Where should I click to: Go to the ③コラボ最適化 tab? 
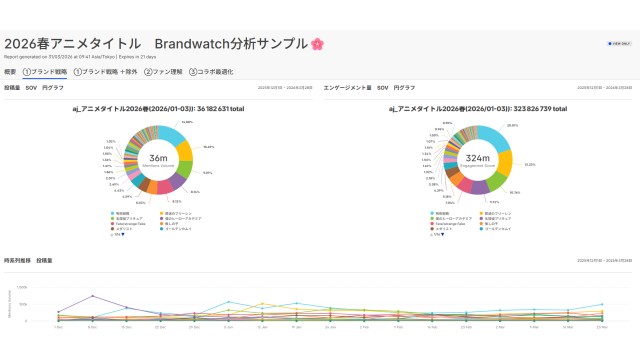[x=211, y=72]
